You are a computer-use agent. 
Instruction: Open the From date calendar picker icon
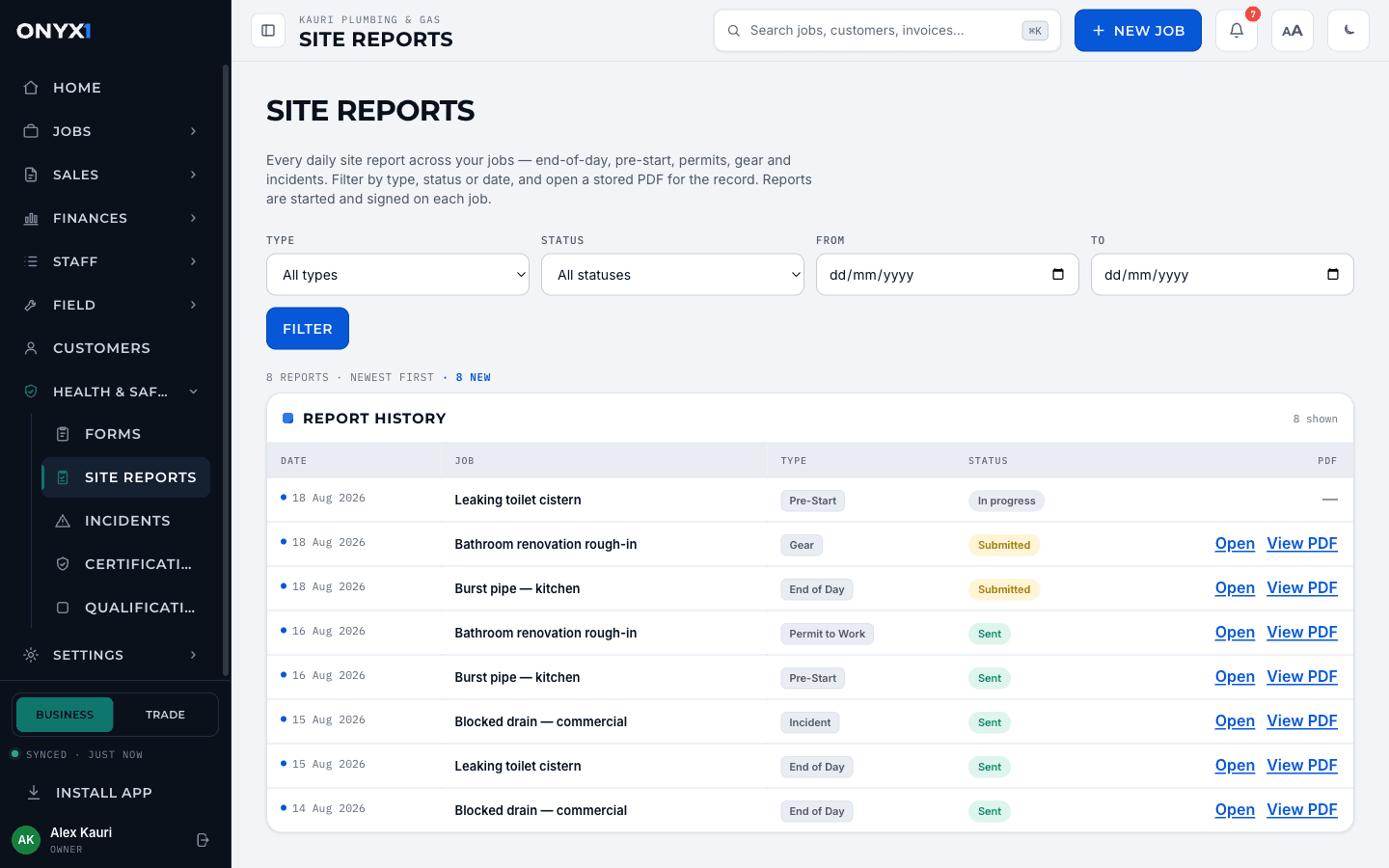1058,275
